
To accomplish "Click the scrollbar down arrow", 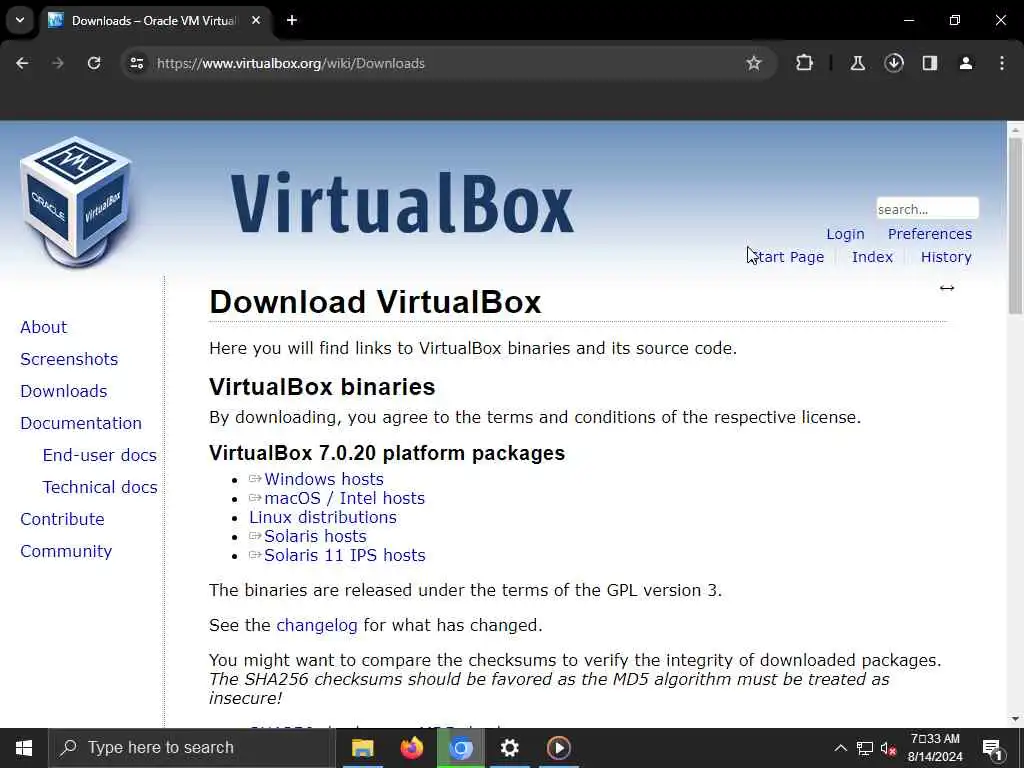I will tap(1015, 719).
